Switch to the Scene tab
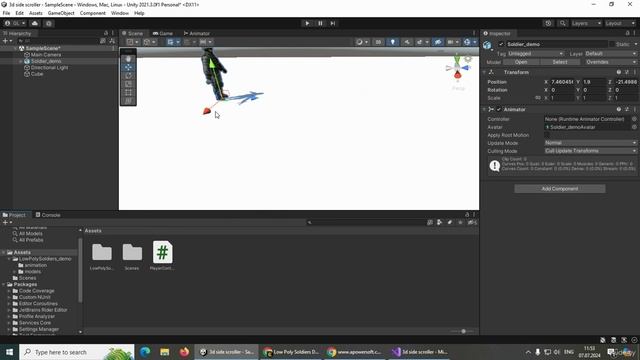Viewport: 640px width, 360px height. 132,33
